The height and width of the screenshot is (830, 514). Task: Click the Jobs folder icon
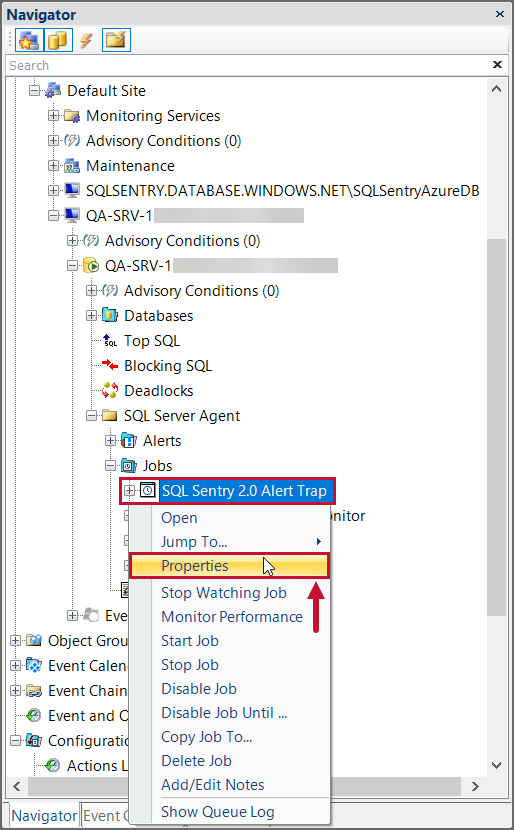coord(129,466)
